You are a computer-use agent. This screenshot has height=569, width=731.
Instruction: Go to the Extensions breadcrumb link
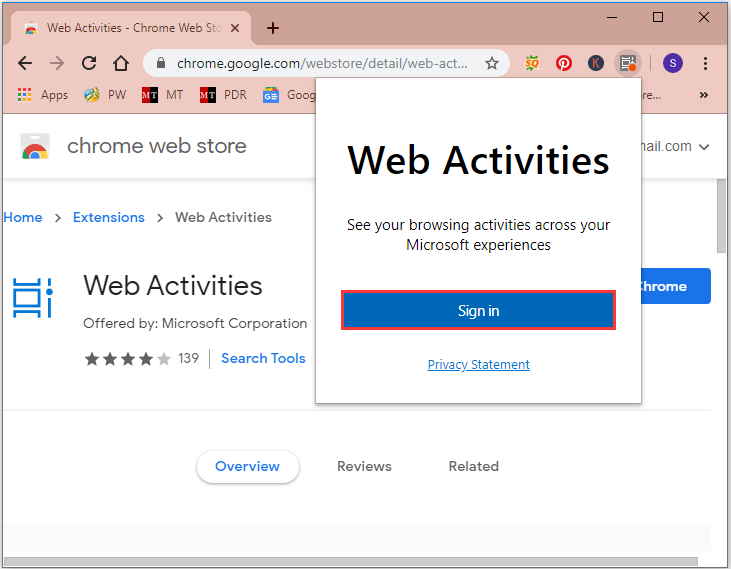(x=109, y=217)
